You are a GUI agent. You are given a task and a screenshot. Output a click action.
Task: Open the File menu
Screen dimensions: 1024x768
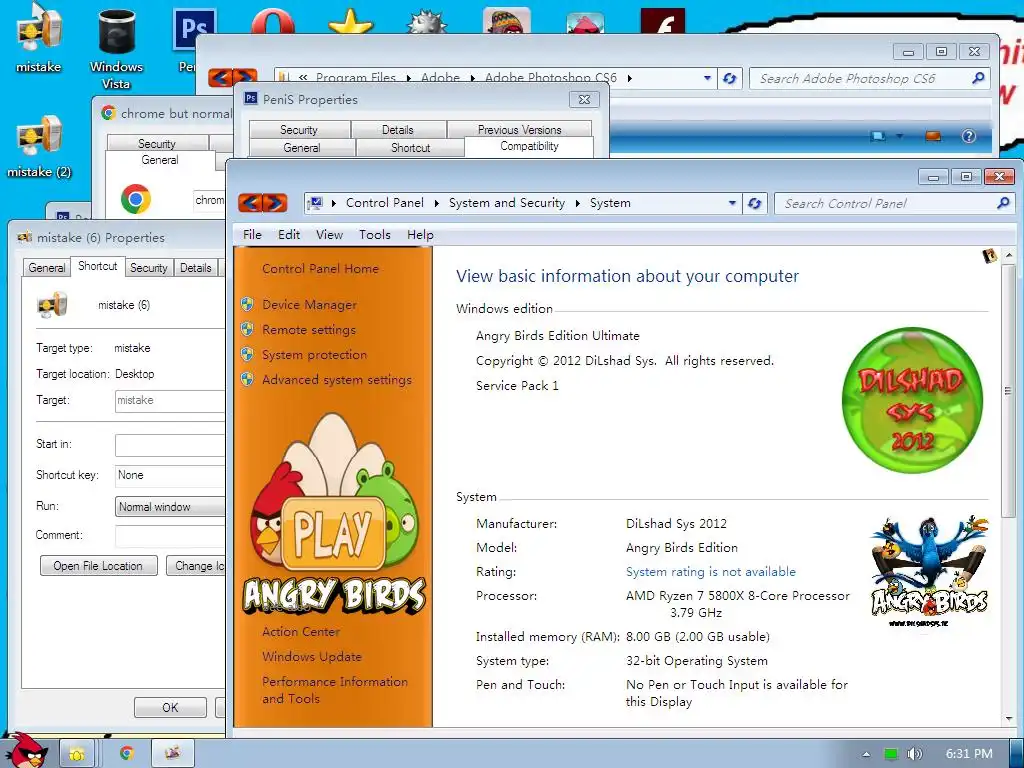coord(252,234)
